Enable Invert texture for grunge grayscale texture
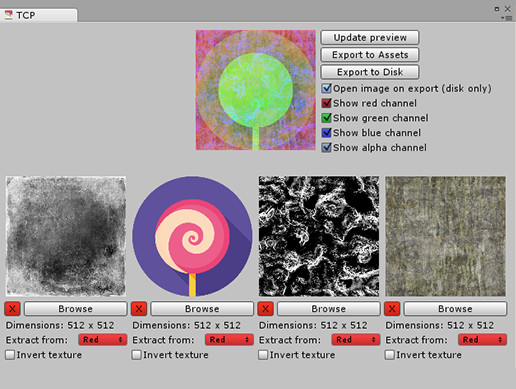Viewport: 516px width, 389px height. 10,355
